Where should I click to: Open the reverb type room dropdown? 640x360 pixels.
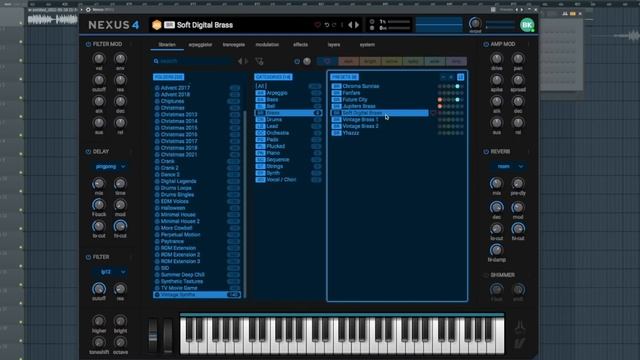point(508,167)
